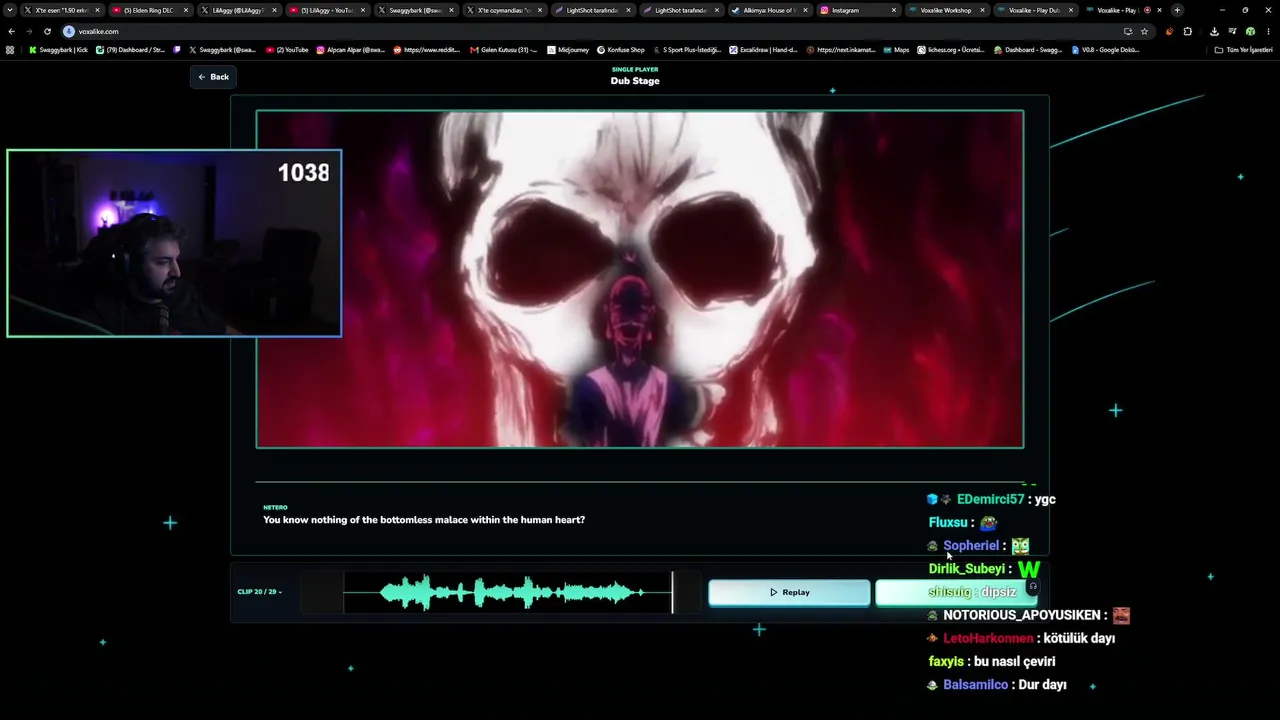Switch to the LilAggy X tab
This screenshot has width=1280, height=720.
pyautogui.click(x=237, y=10)
